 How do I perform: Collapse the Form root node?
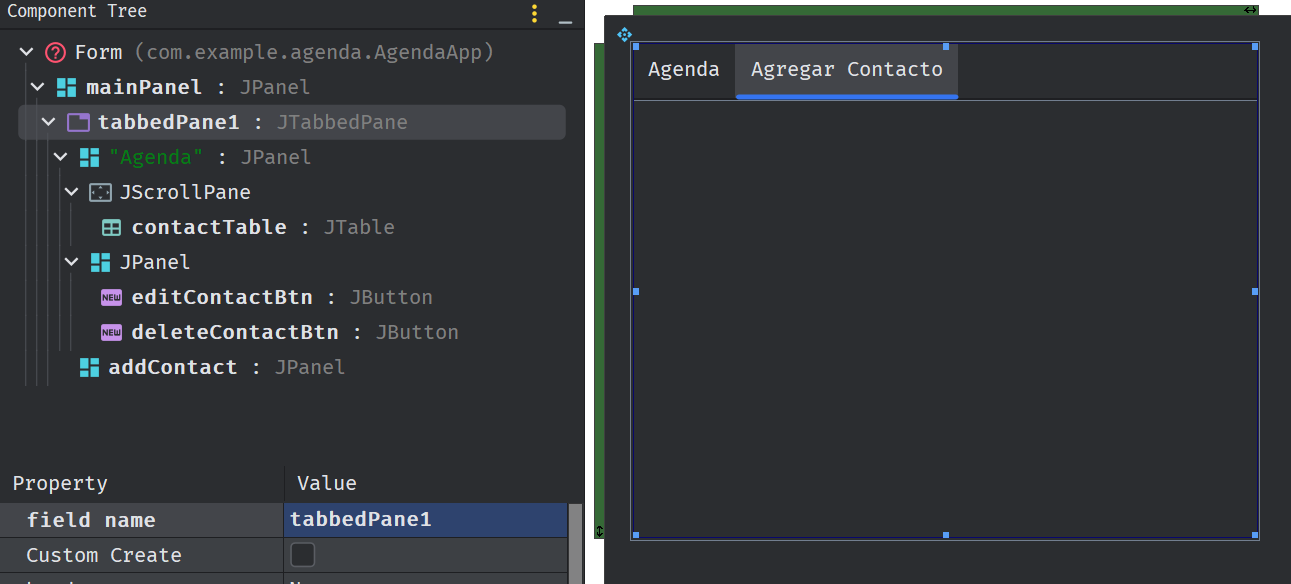[x=27, y=53]
